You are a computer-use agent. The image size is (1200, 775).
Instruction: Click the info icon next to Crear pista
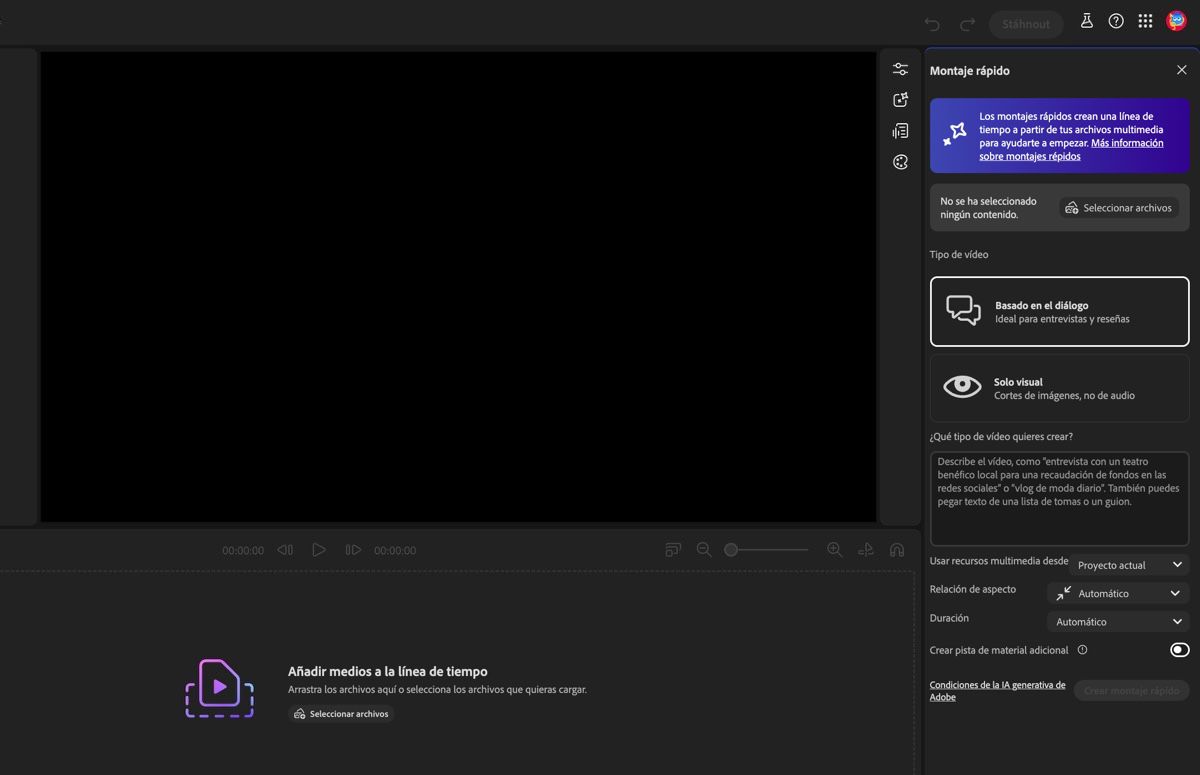(x=1082, y=650)
